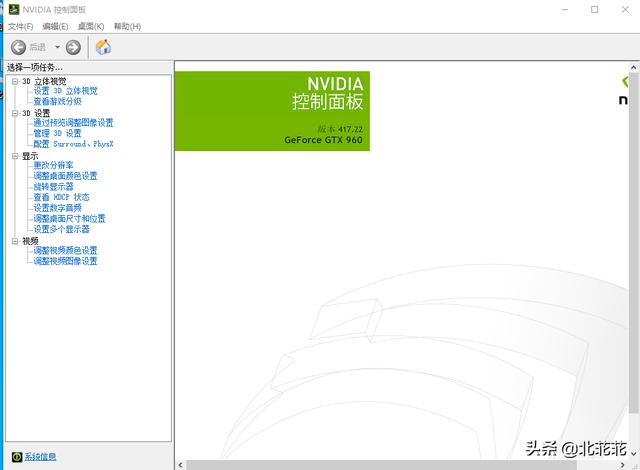Screen dimensions: 640x470
Task: Open the 桌面(K) menu
Action: tap(91, 27)
